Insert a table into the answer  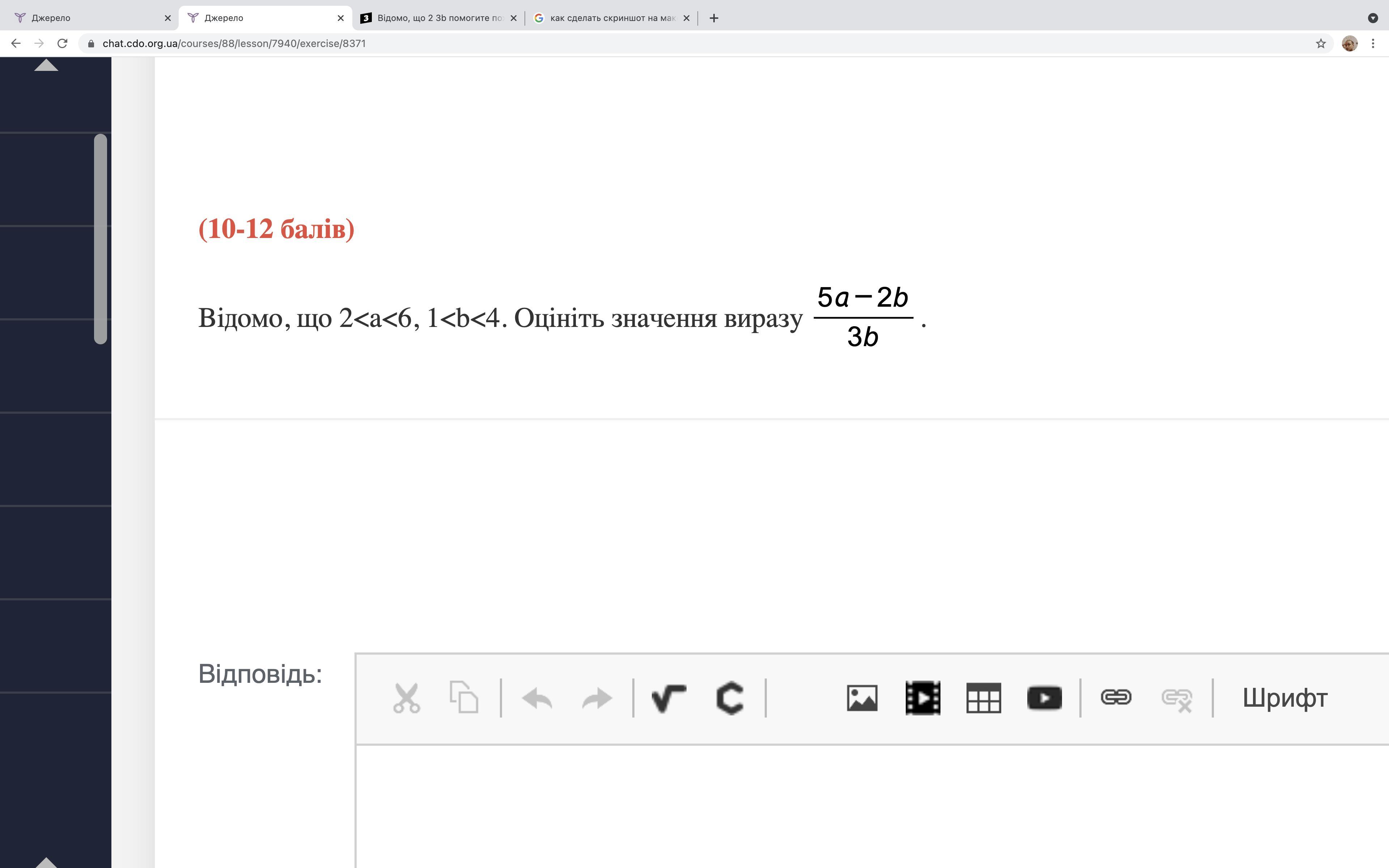click(x=983, y=698)
